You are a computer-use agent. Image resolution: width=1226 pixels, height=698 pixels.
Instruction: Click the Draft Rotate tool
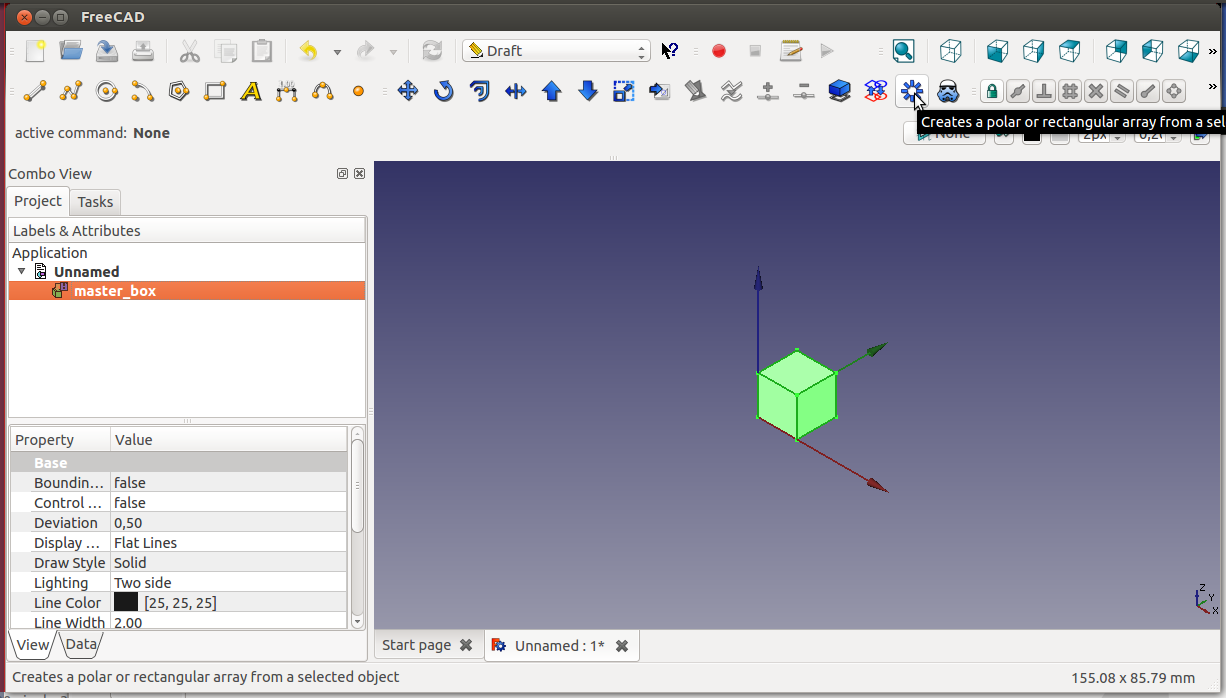[443, 92]
